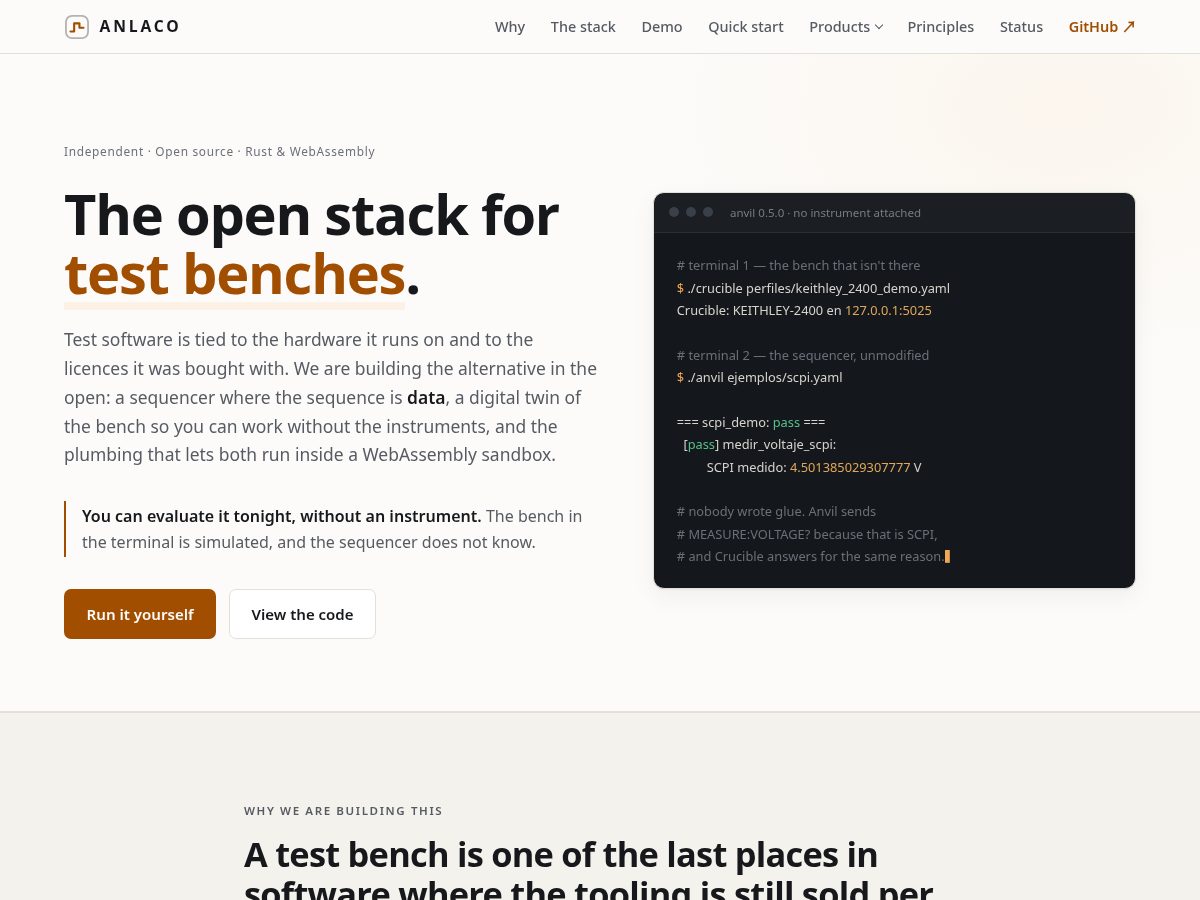Select the '127.0.0.1:5025' address text
This screenshot has height=900, width=1200.
[888, 310]
